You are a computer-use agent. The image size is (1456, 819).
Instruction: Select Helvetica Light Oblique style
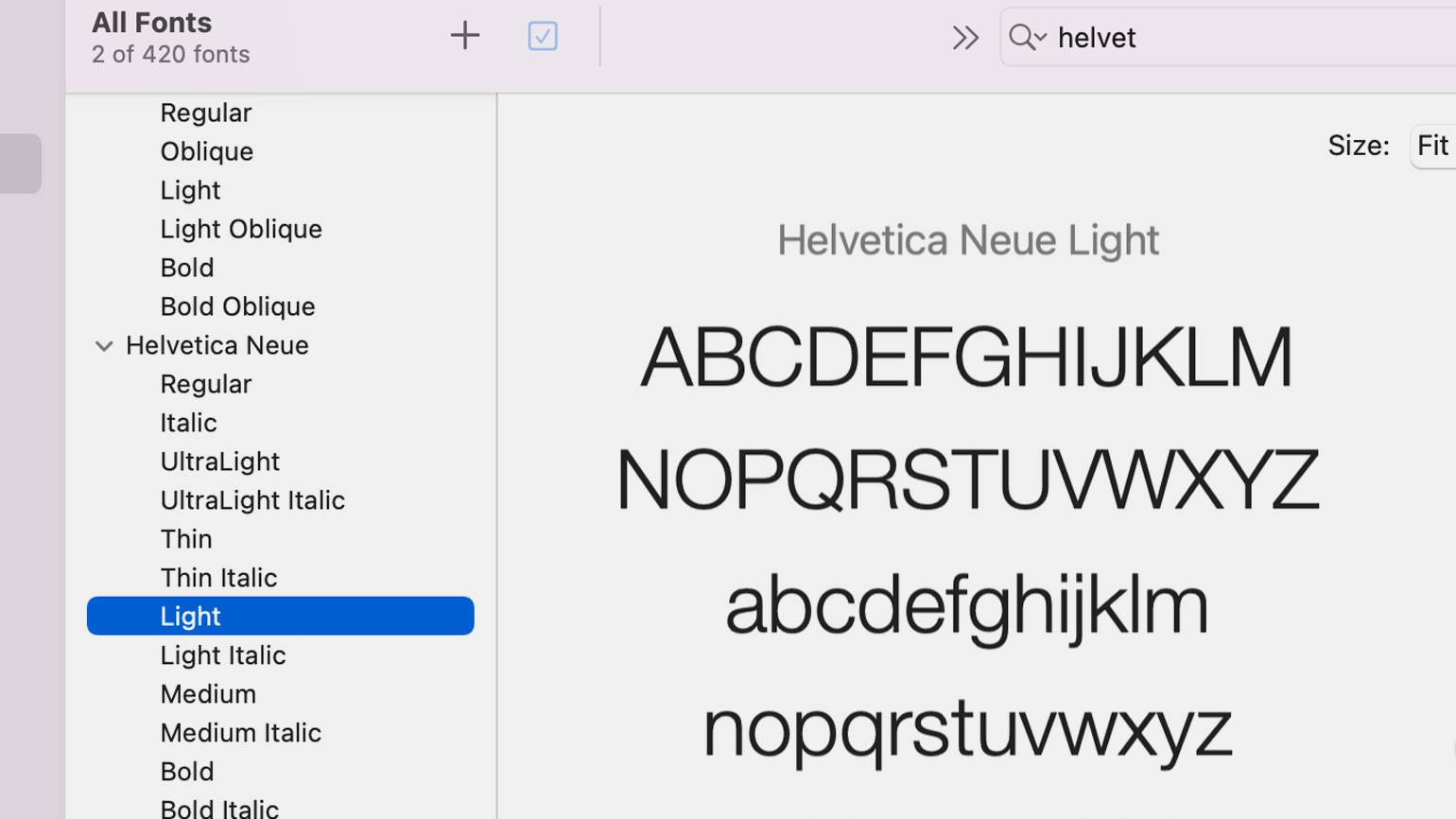coord(241,229)
